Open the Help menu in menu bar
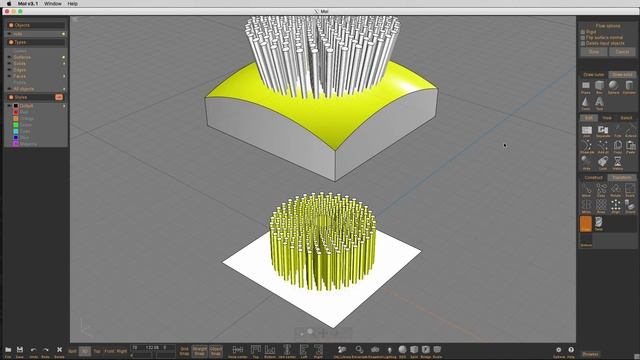 pos(72,3)
